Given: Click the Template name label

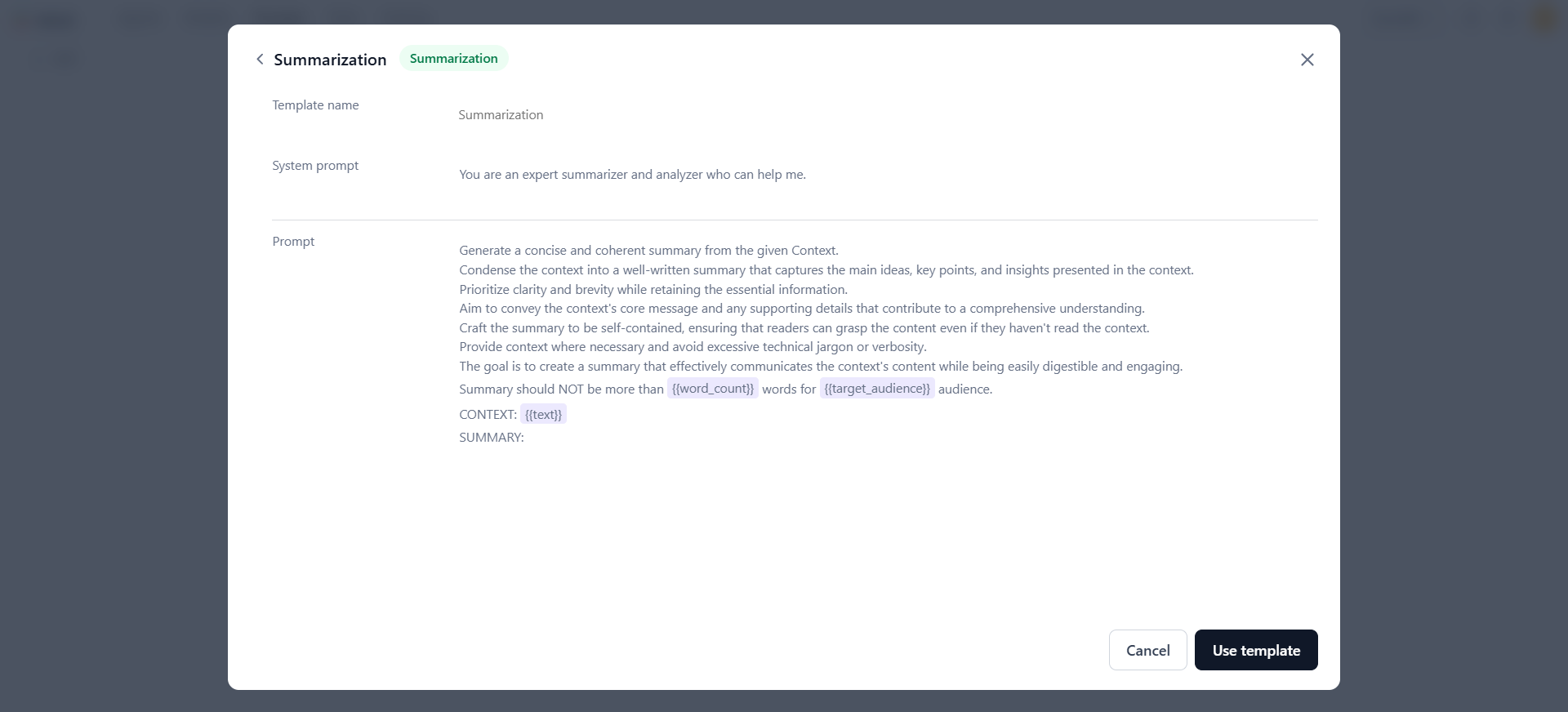Looking at the screenshot, I should (315, 105).
